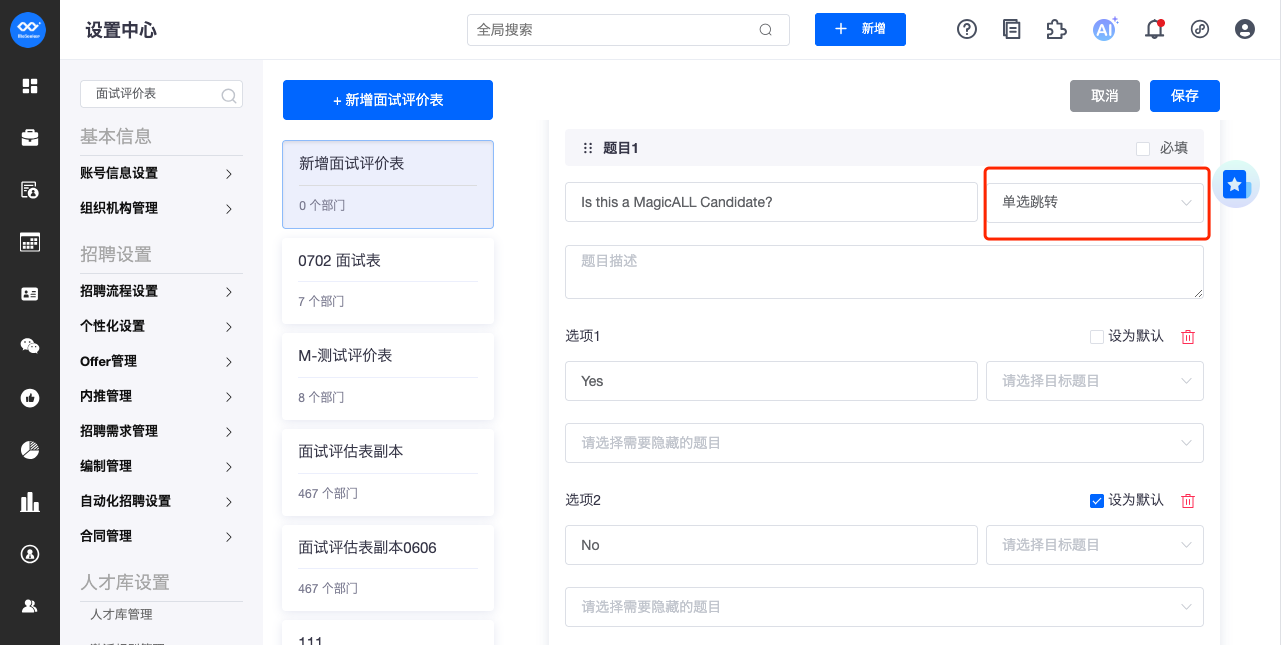The width and height of the screenshot is (1281, 645).
Task: Click the drag handle beside 题目1
Action: pyautogui.click(x=588, y=148)
